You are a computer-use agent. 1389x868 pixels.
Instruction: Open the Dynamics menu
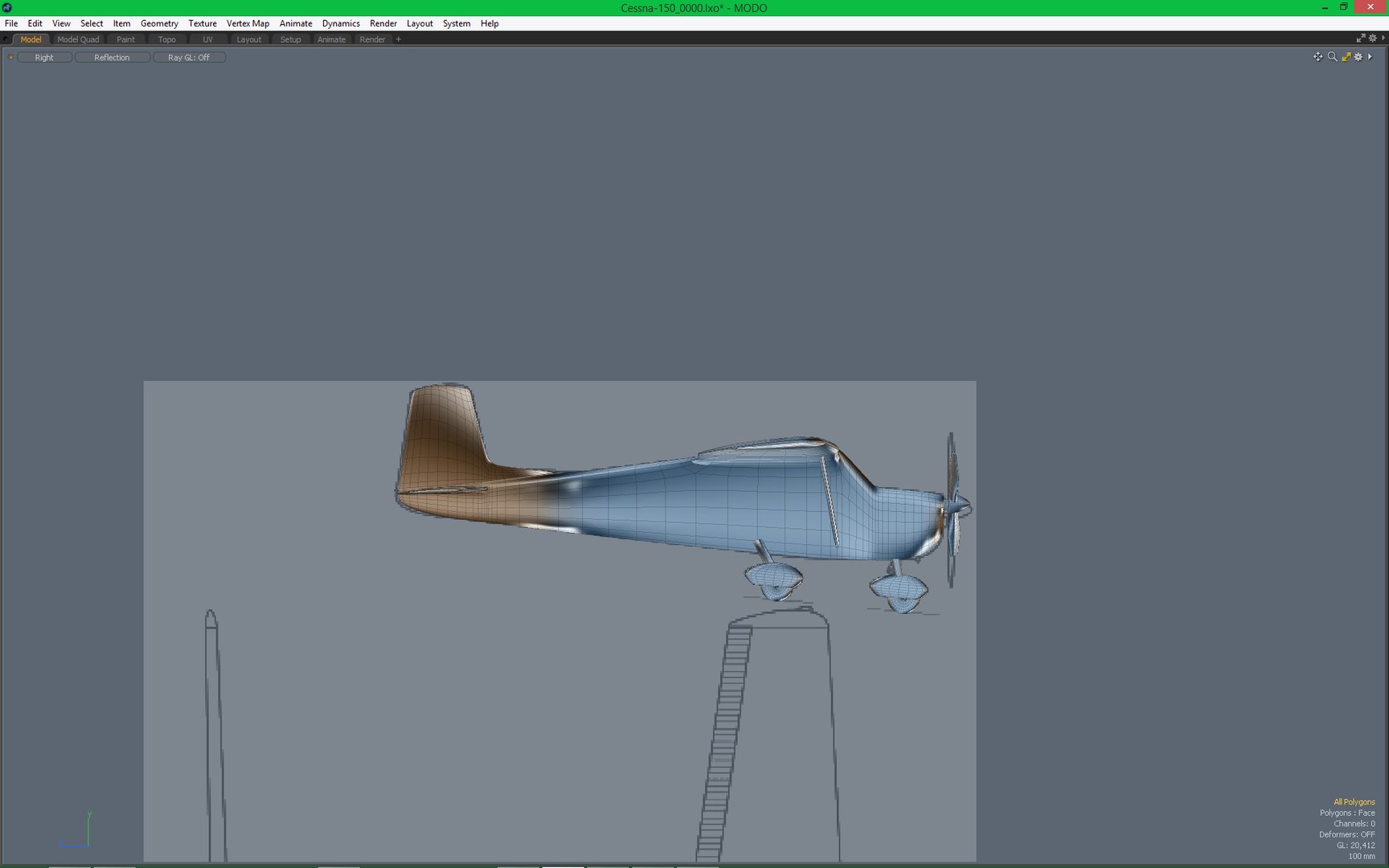coord(341,23)
